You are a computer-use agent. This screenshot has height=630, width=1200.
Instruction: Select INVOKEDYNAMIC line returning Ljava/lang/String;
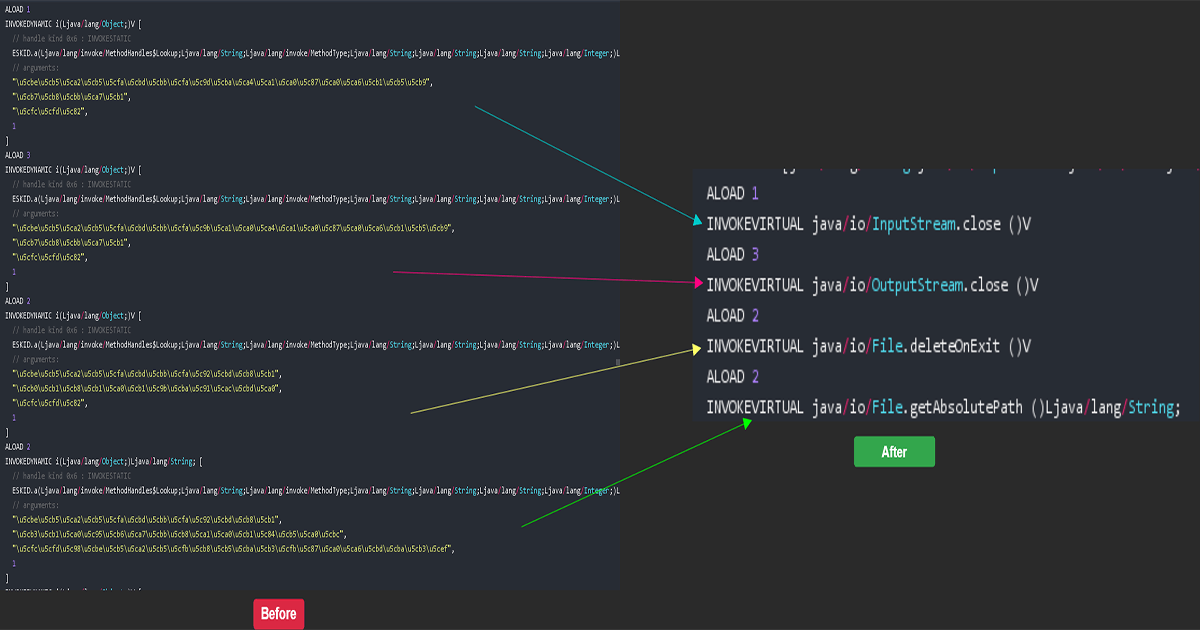pyautogui.click(x=104, y=461)
